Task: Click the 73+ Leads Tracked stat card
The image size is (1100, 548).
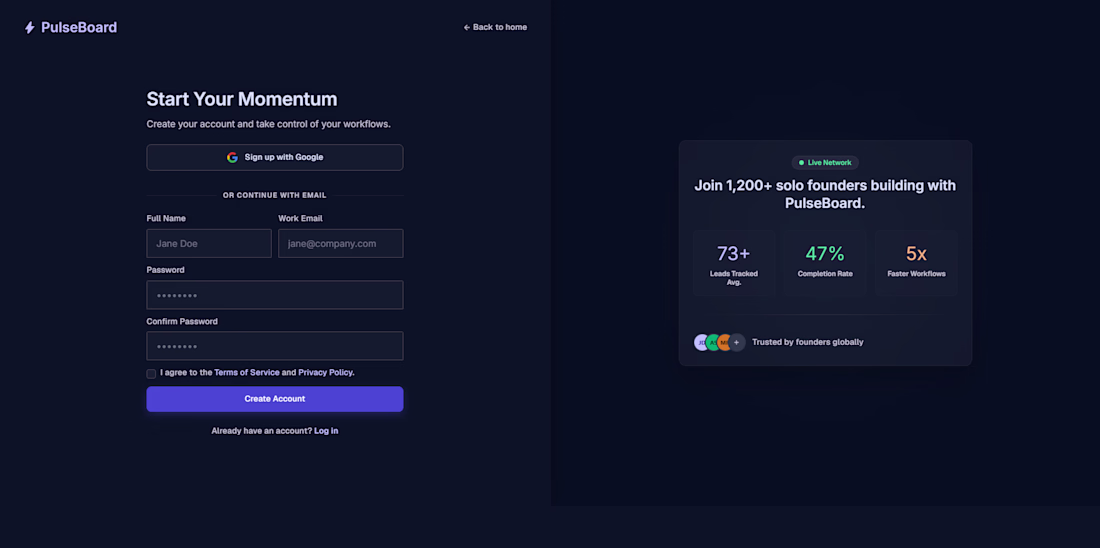Action: (734, 263)
